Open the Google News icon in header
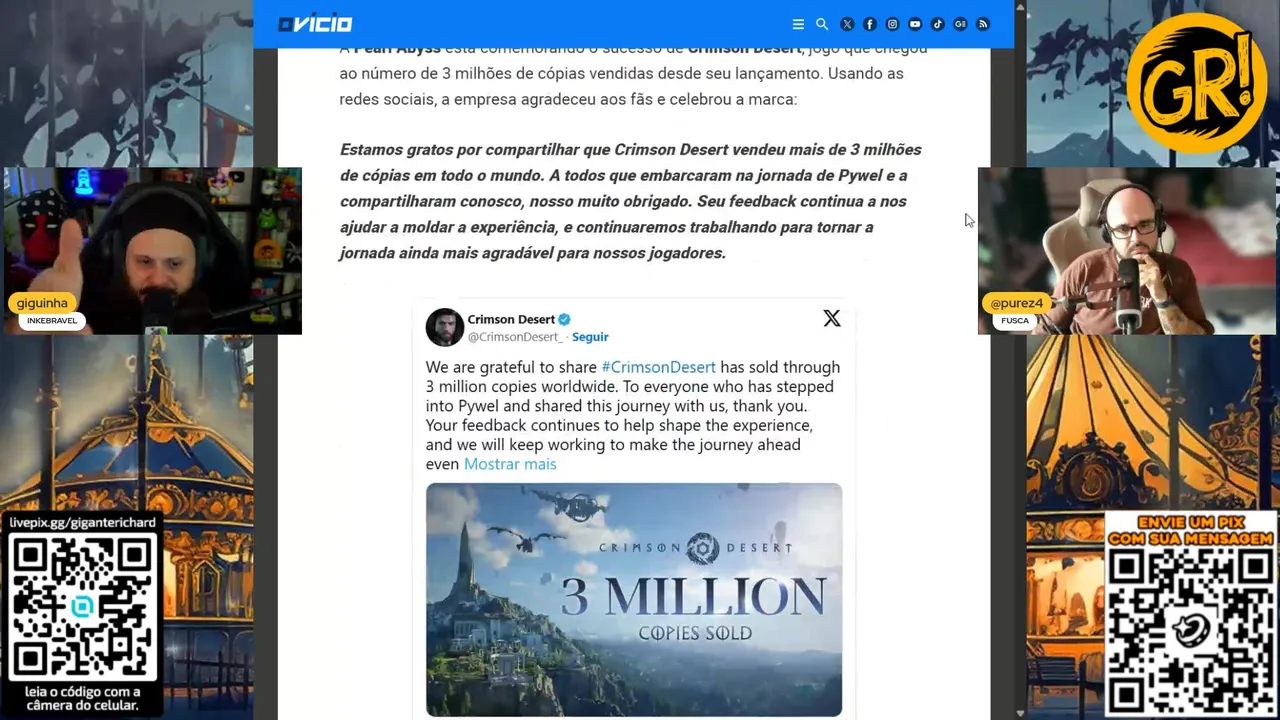Viewport: 1280px width, 720px height. coord(960,24)
